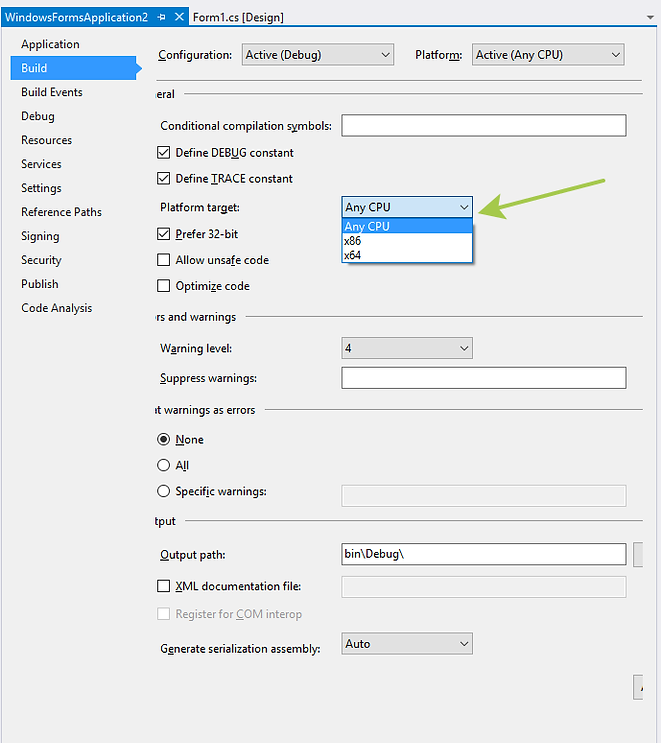
Task: Enable XML documentation file checkbox
Action: click(x=163, y=587)
